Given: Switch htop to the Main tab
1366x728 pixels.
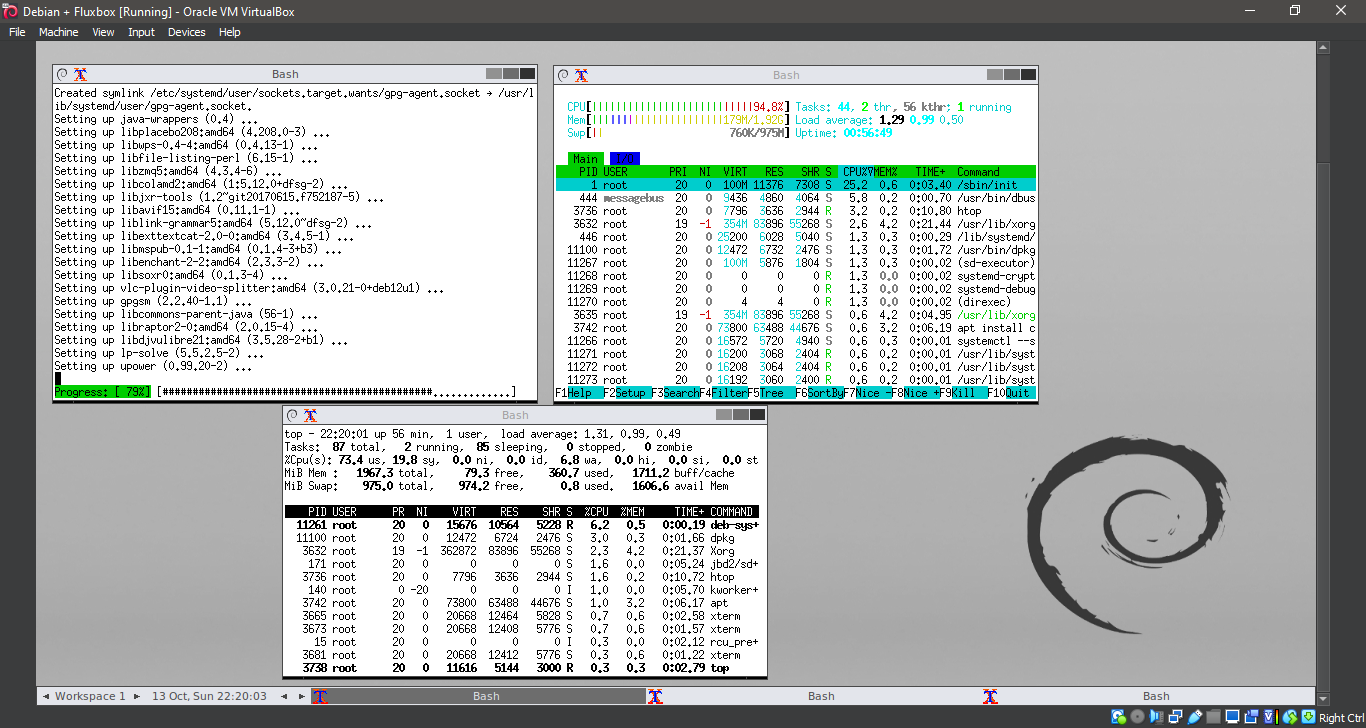Looking at the screenshot, I should tap(585, 158).
